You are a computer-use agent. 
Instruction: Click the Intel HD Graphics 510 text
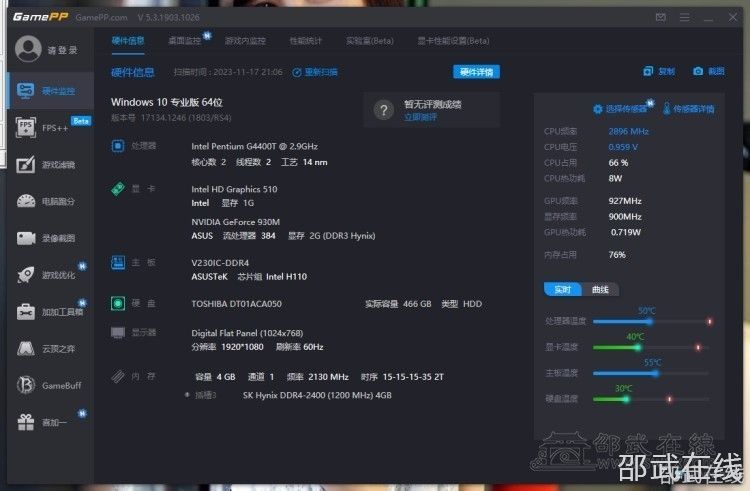[x=234, y=189]
